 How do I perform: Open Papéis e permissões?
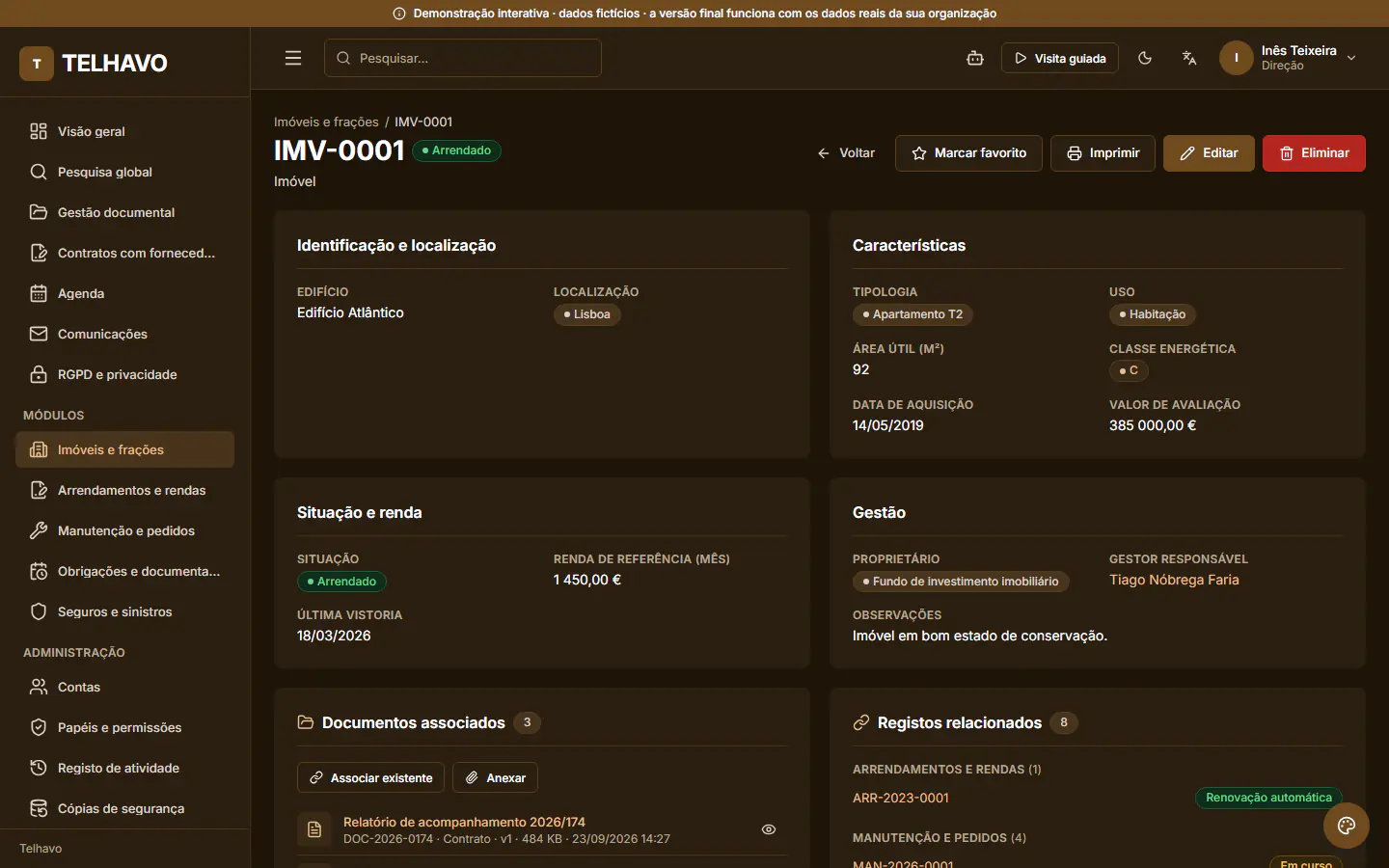[x=125, y=727]
